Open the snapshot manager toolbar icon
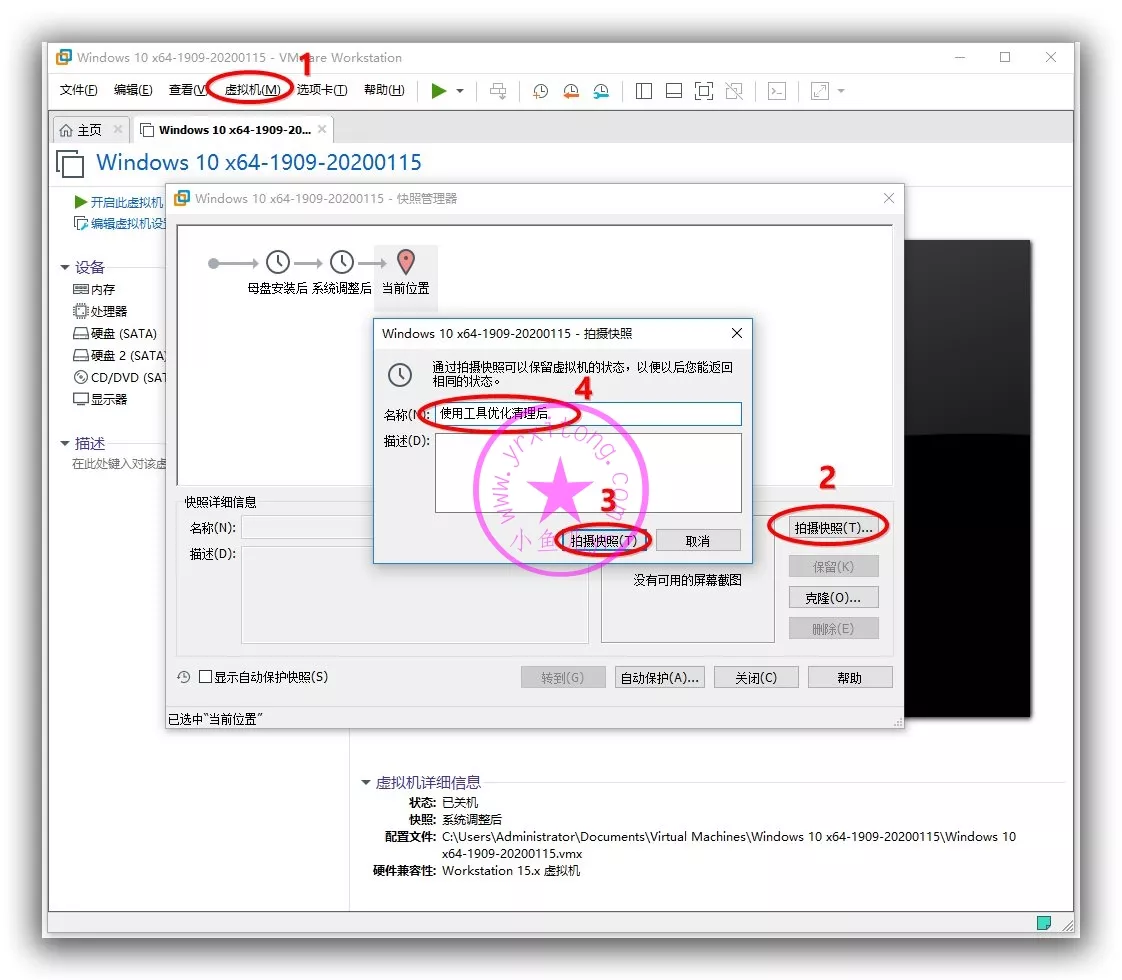Image resolution: width=1122 pixels, height=980 pixels. point(600,91)
